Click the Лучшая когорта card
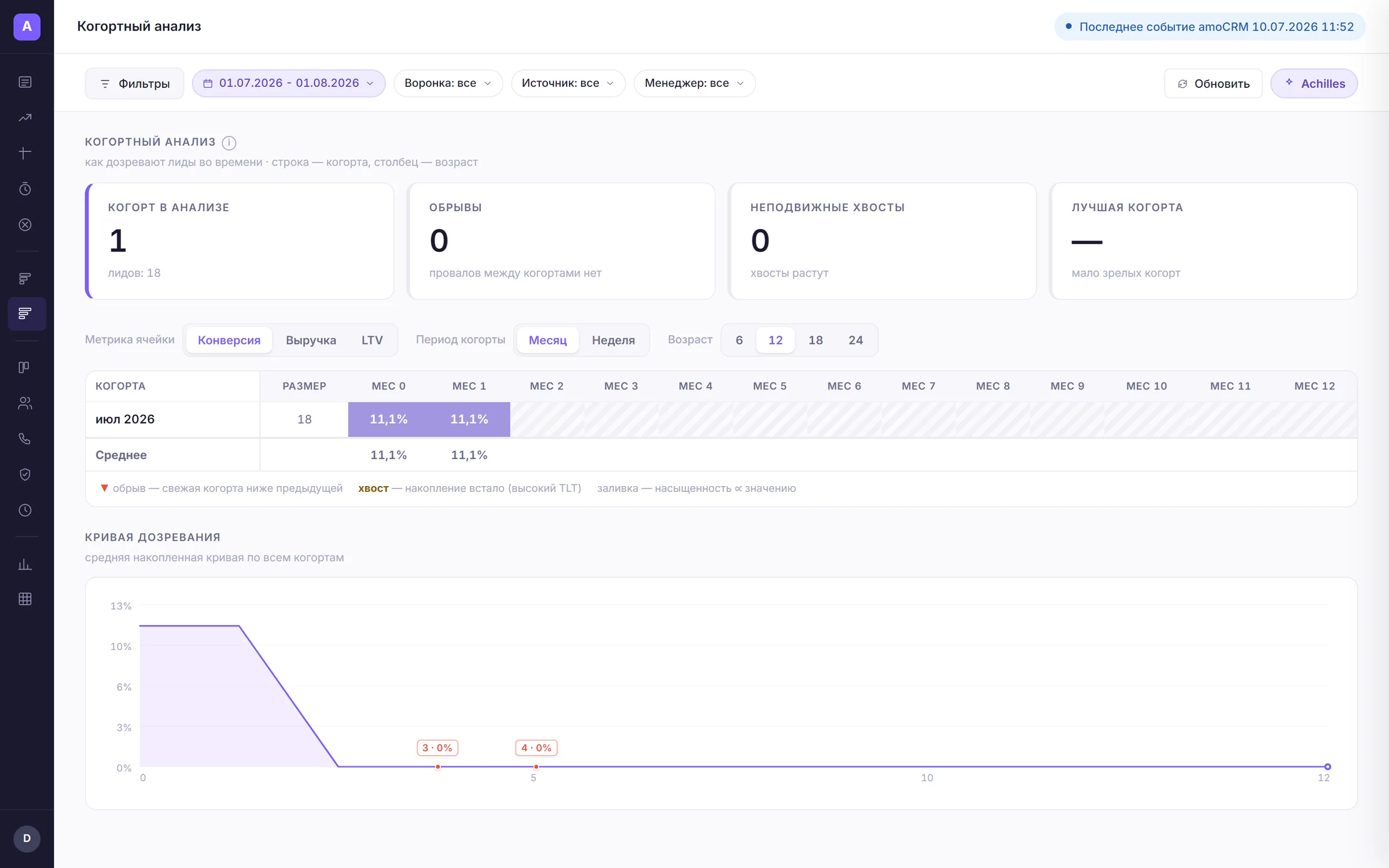Image resolution: width=1389 pixels, height=868 pixels. point(1203,241)
